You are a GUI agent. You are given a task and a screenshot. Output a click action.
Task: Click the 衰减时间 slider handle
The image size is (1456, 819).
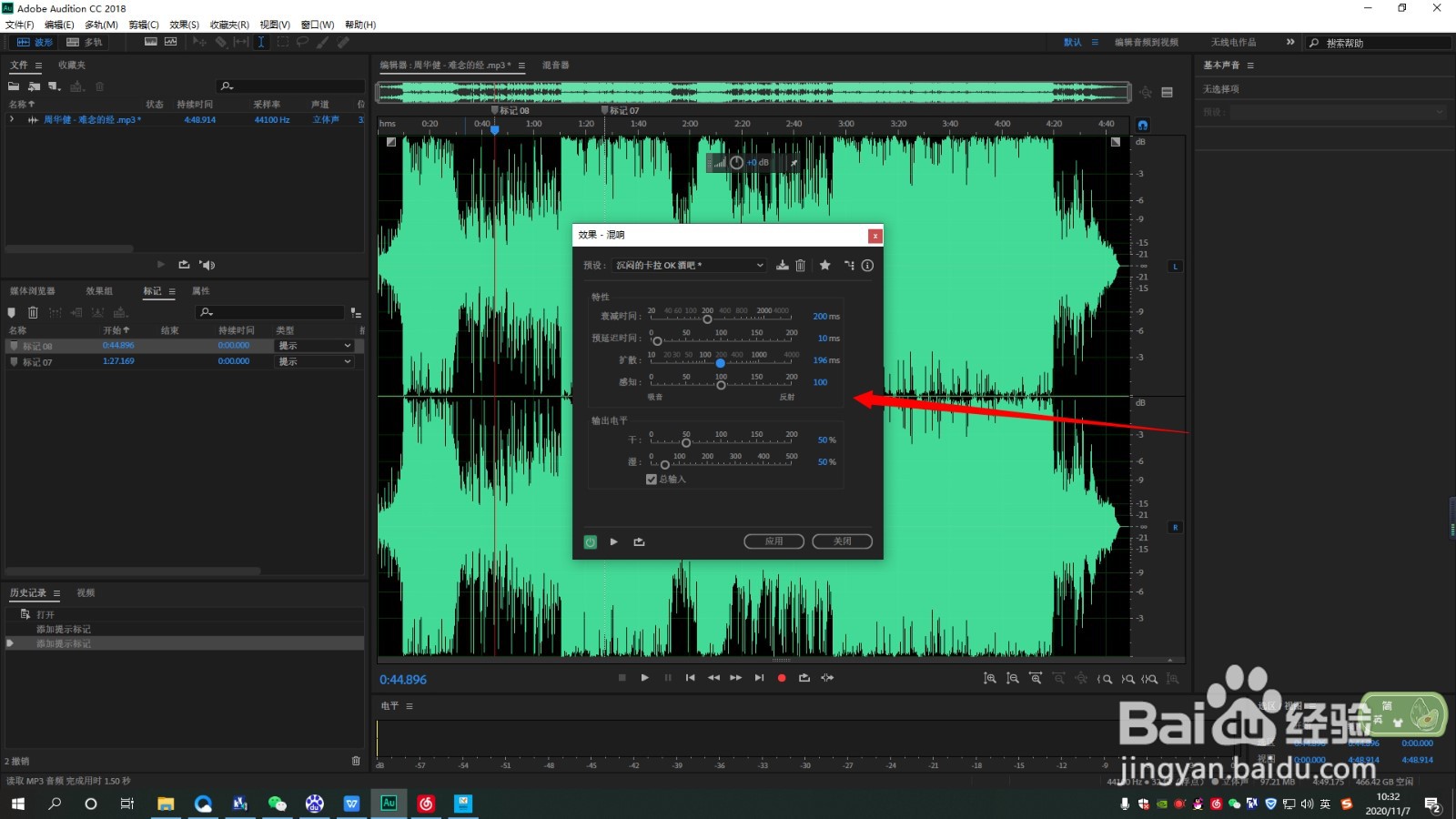(x=707, y=319)
